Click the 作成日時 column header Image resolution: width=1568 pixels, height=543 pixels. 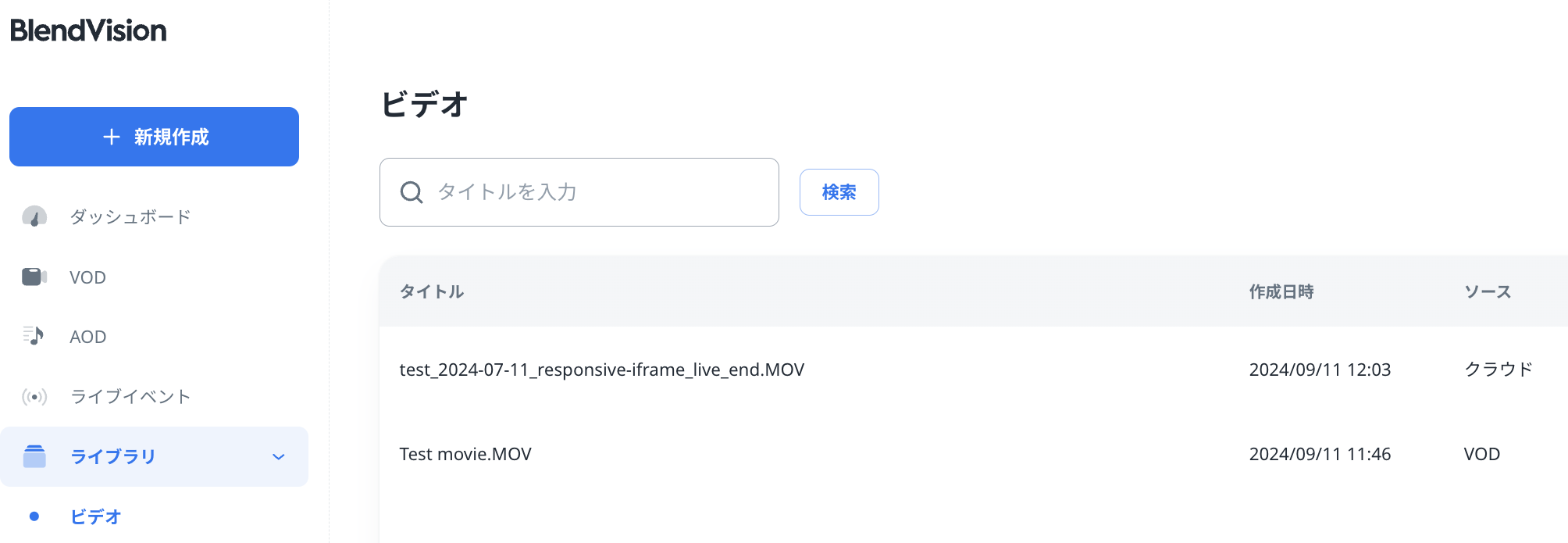(x=1281, y=291)
